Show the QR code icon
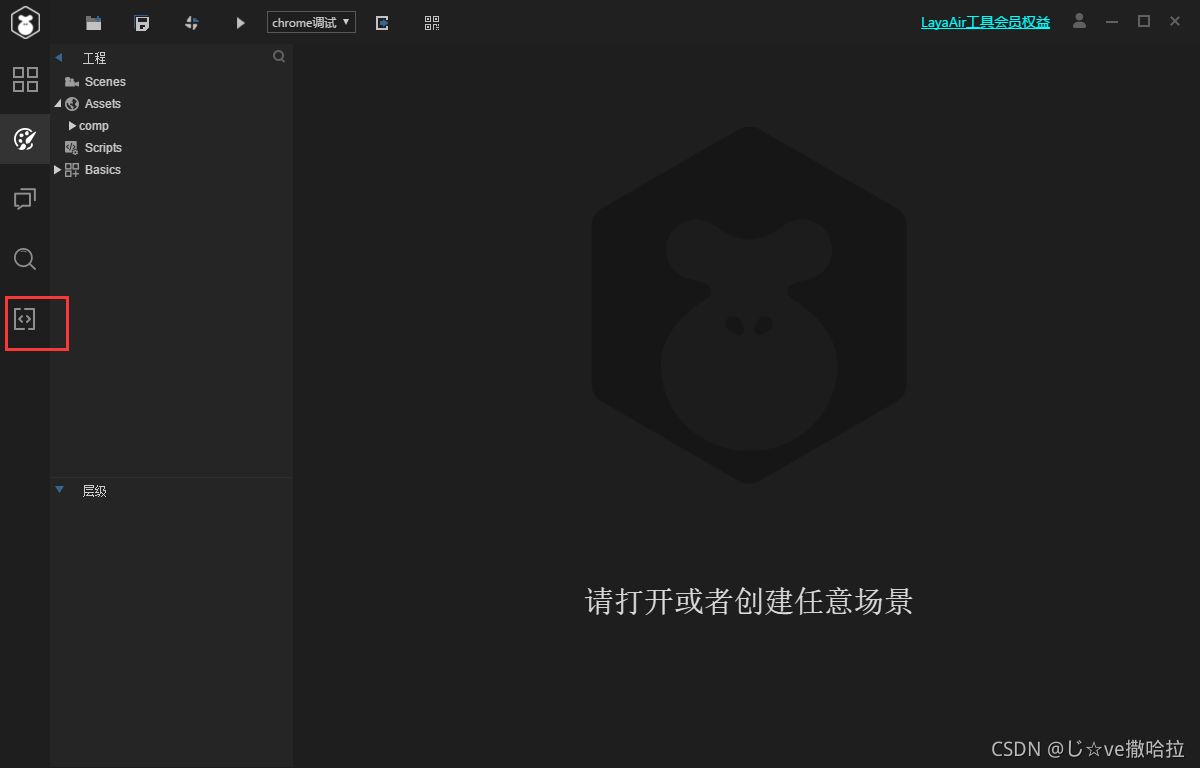 432,23
